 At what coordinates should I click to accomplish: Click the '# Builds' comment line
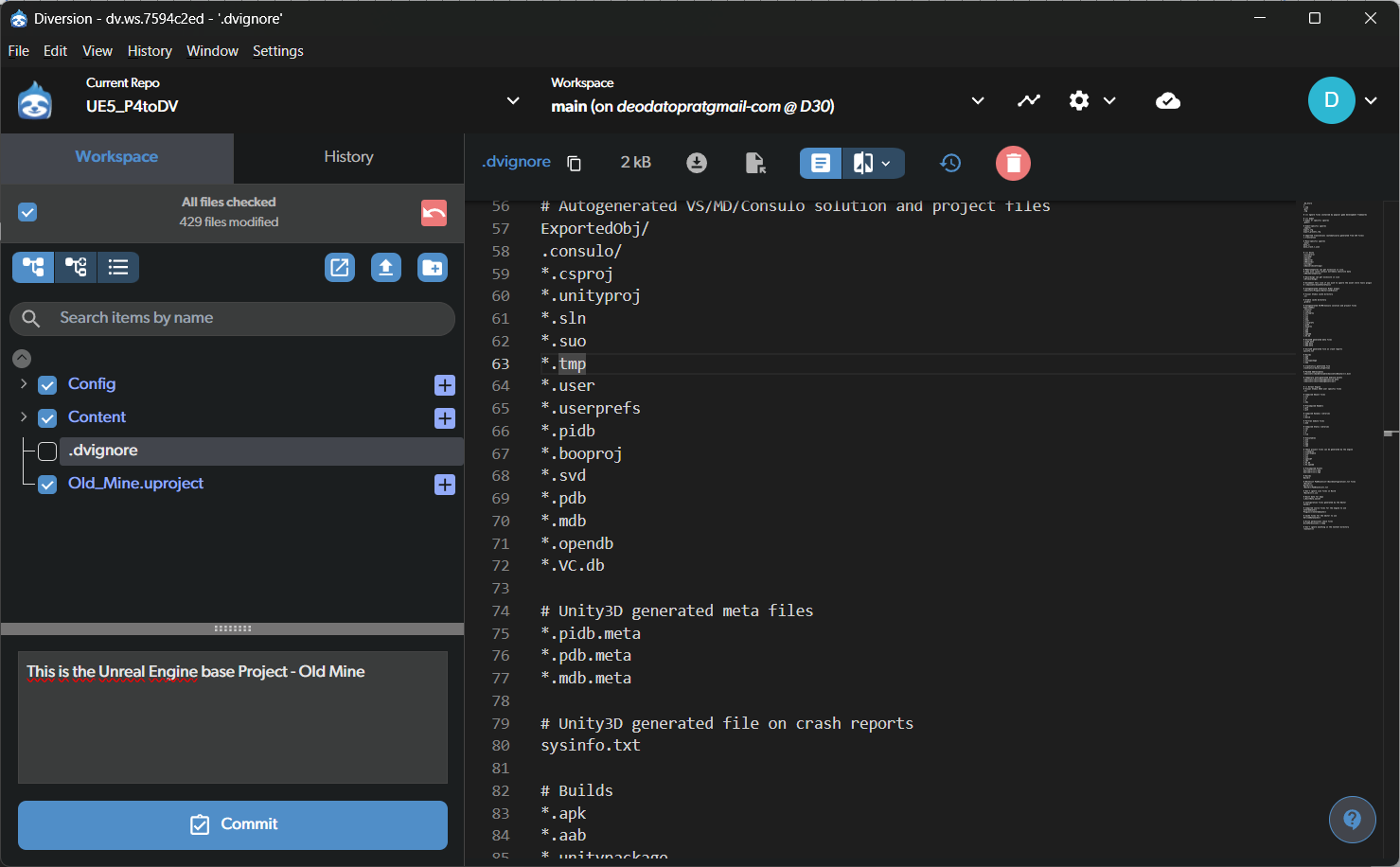(x=576, y=790)
